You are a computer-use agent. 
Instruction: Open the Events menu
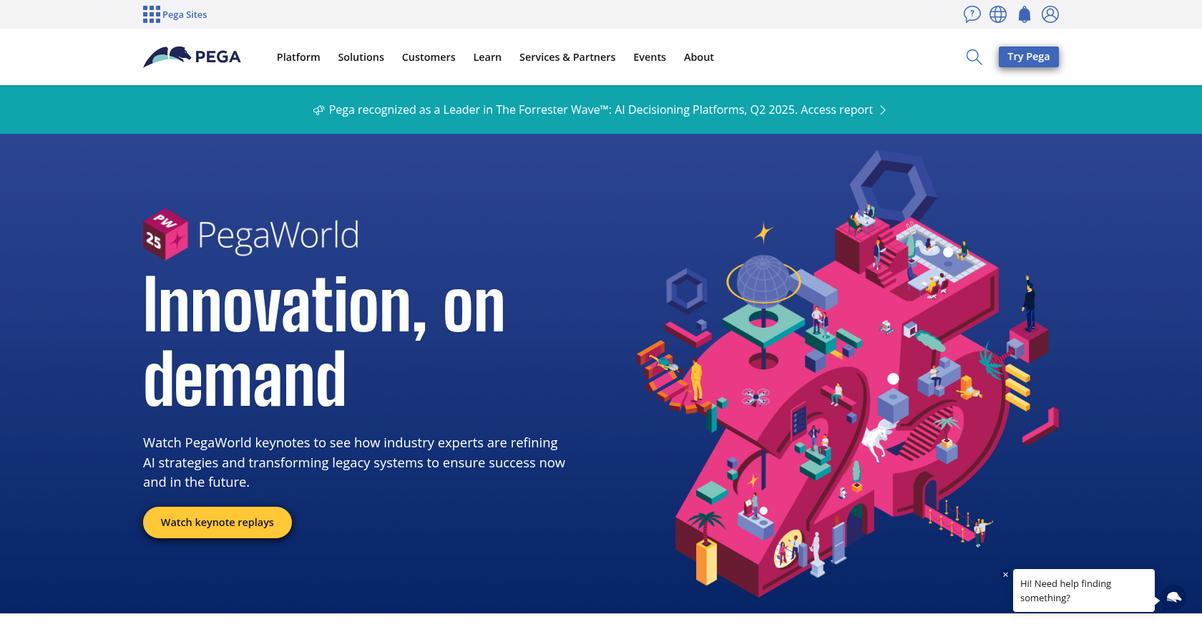[x=649, y=57]
